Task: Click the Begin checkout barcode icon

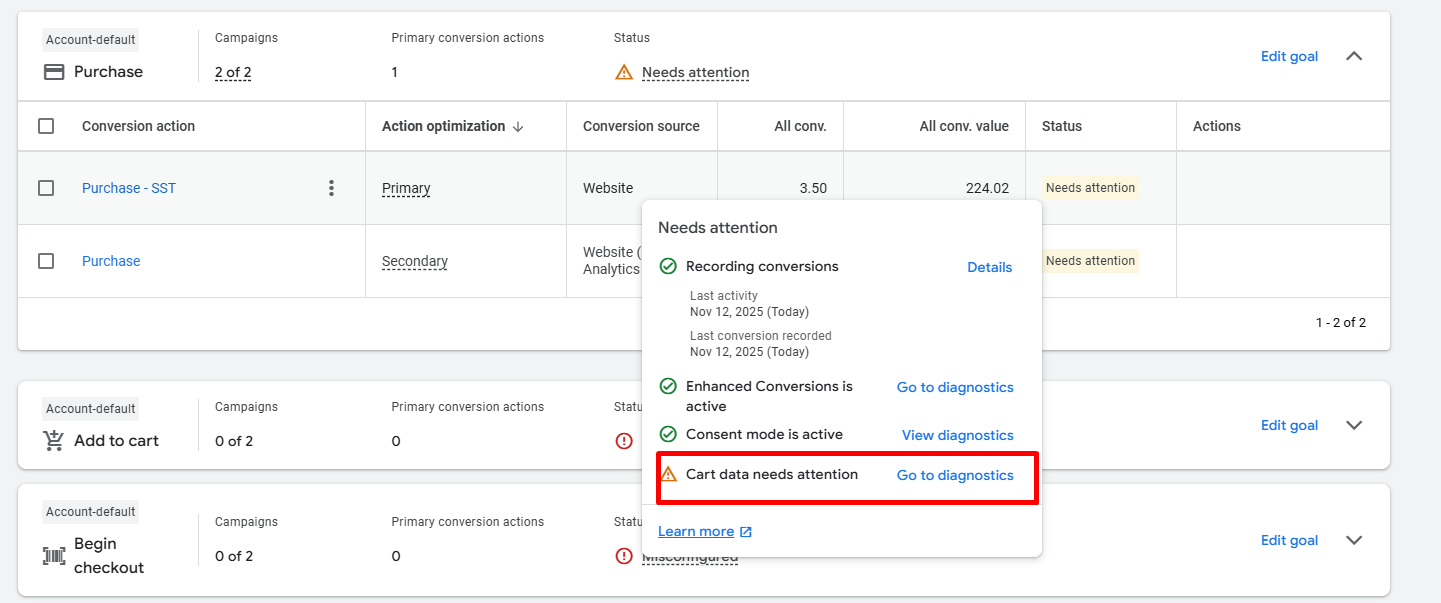Action: click(54, 556)
